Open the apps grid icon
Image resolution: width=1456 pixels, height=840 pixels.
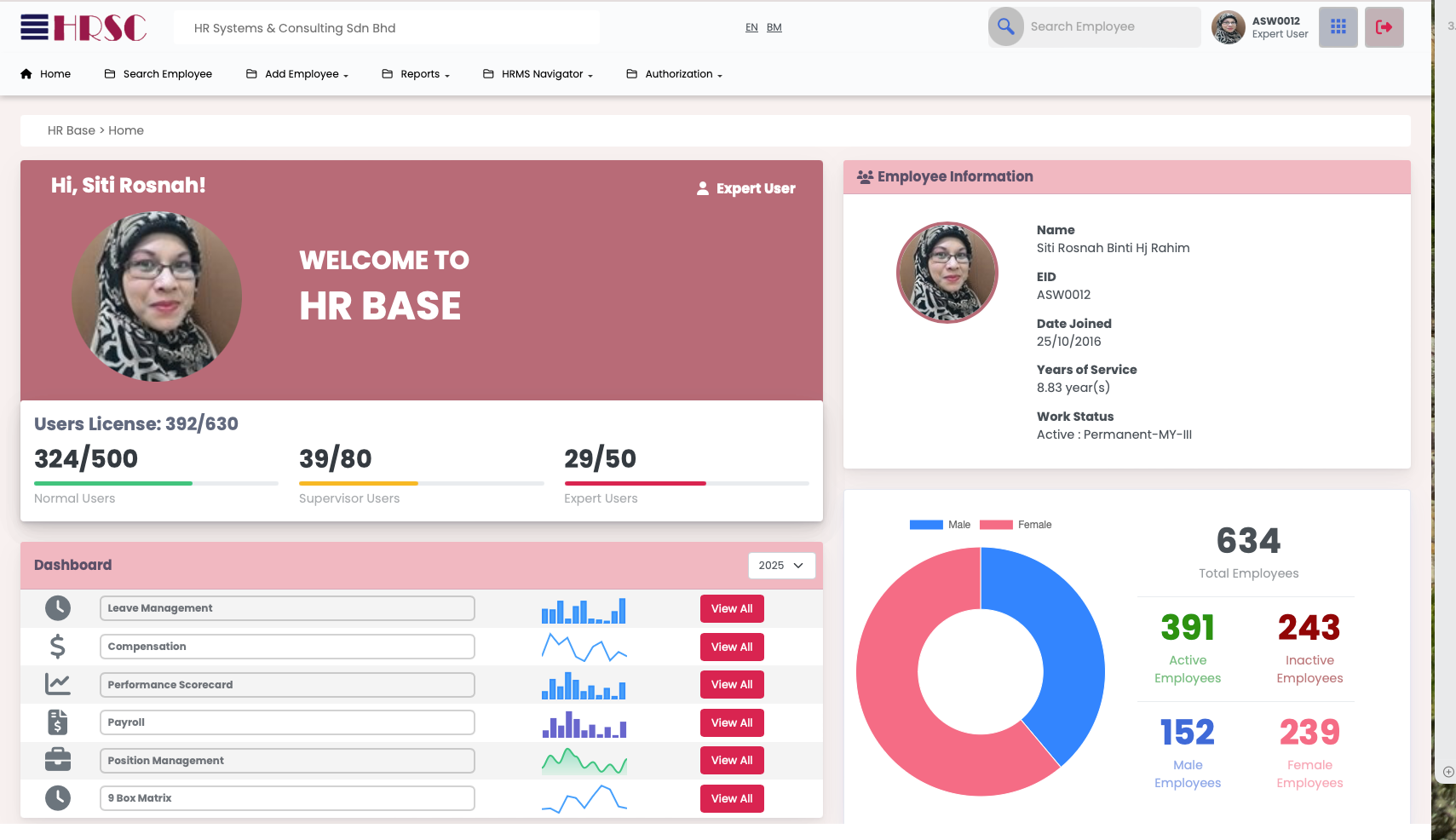(x=1338, y=27)
